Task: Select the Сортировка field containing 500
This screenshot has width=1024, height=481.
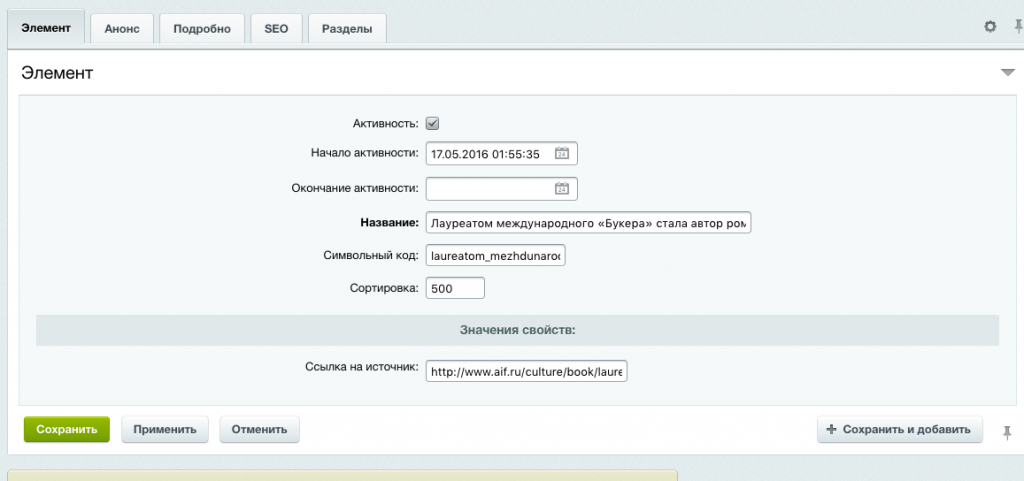Action: (455, 289)
